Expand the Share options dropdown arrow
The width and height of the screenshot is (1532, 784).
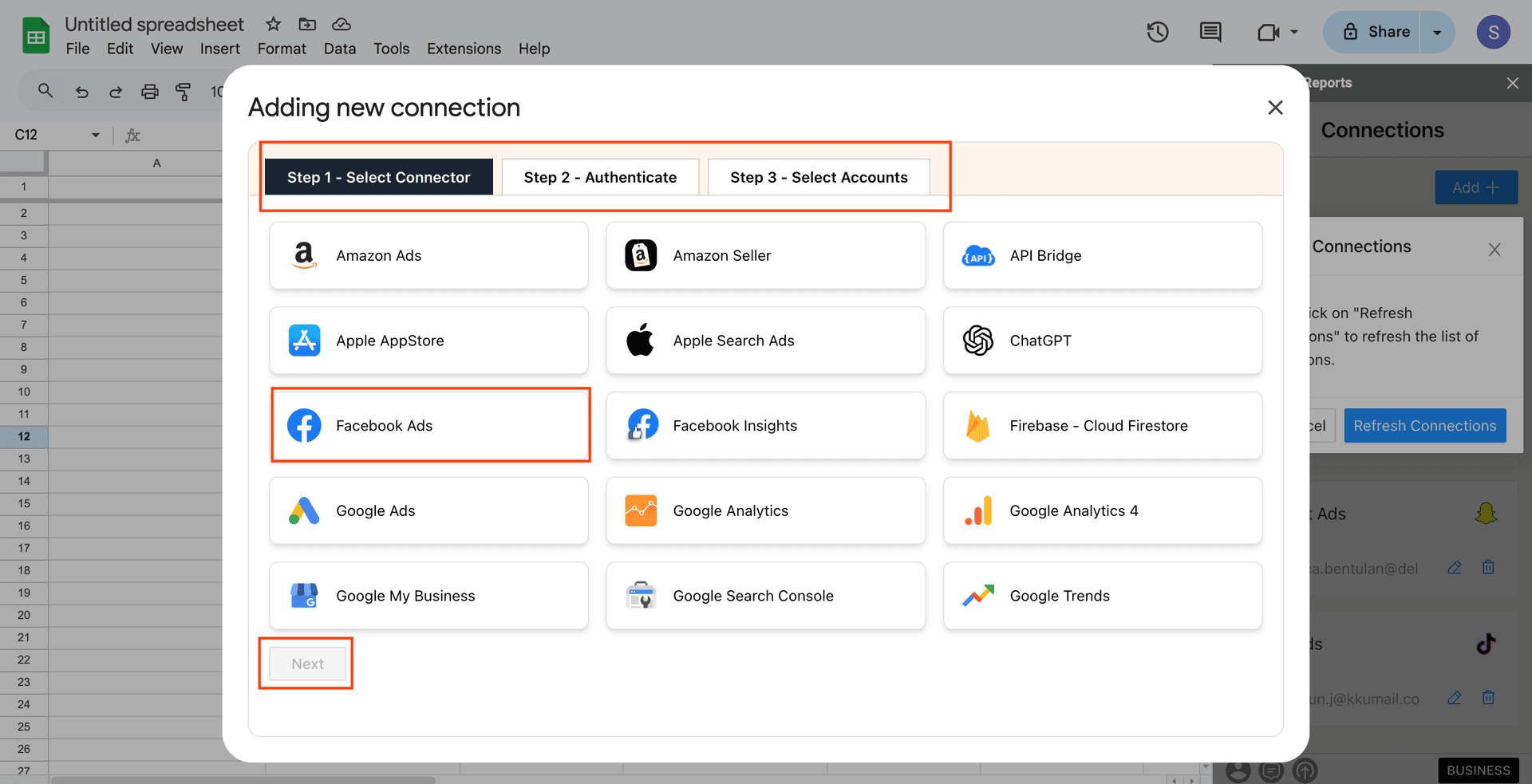pos(1437,32)
